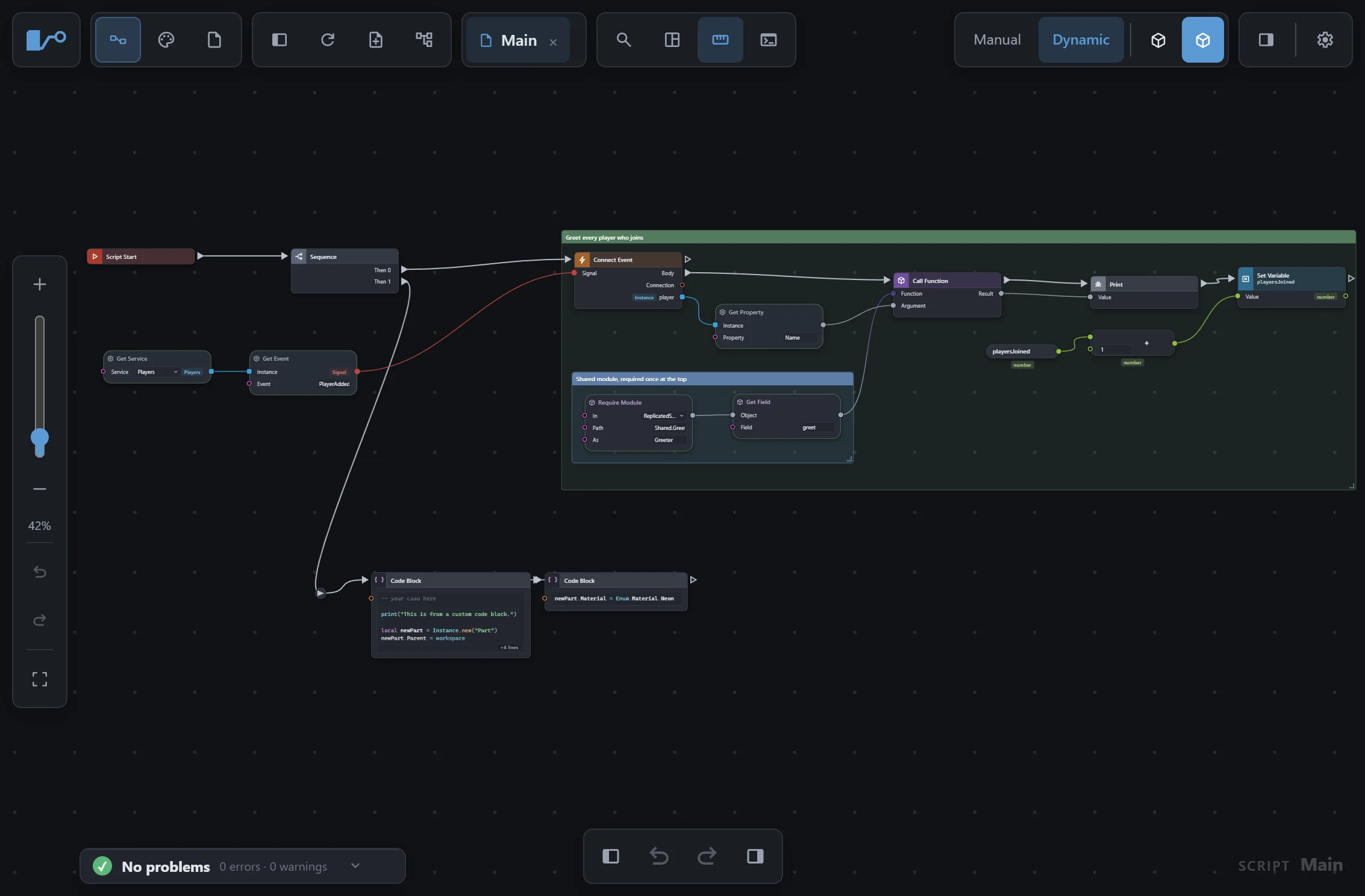This screenshot has height=896, width=1365.
Task: Expand the No problems status dropdown
Action: point(355,866)
